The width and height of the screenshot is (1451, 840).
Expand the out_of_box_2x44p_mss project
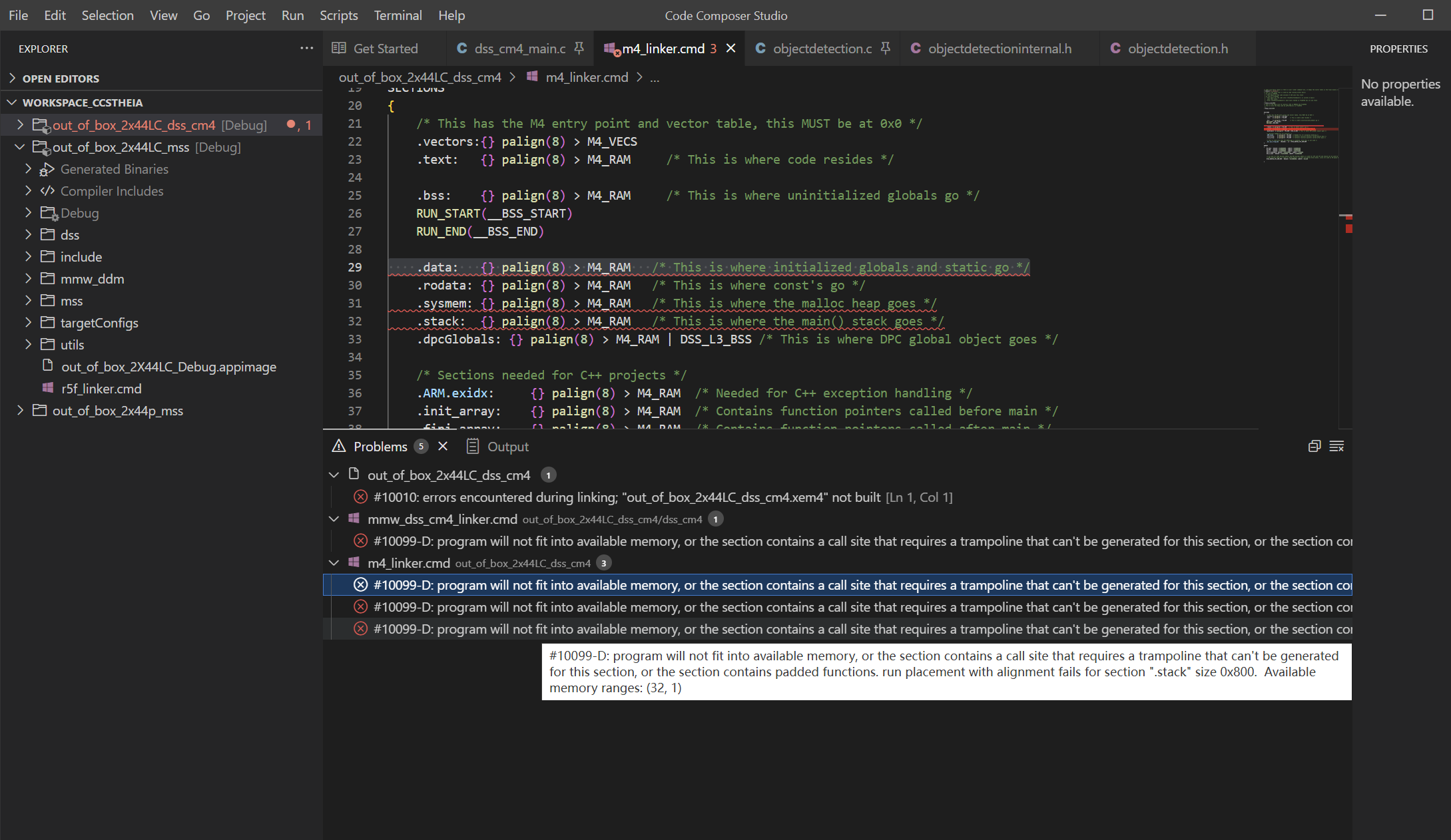[19, 411]
